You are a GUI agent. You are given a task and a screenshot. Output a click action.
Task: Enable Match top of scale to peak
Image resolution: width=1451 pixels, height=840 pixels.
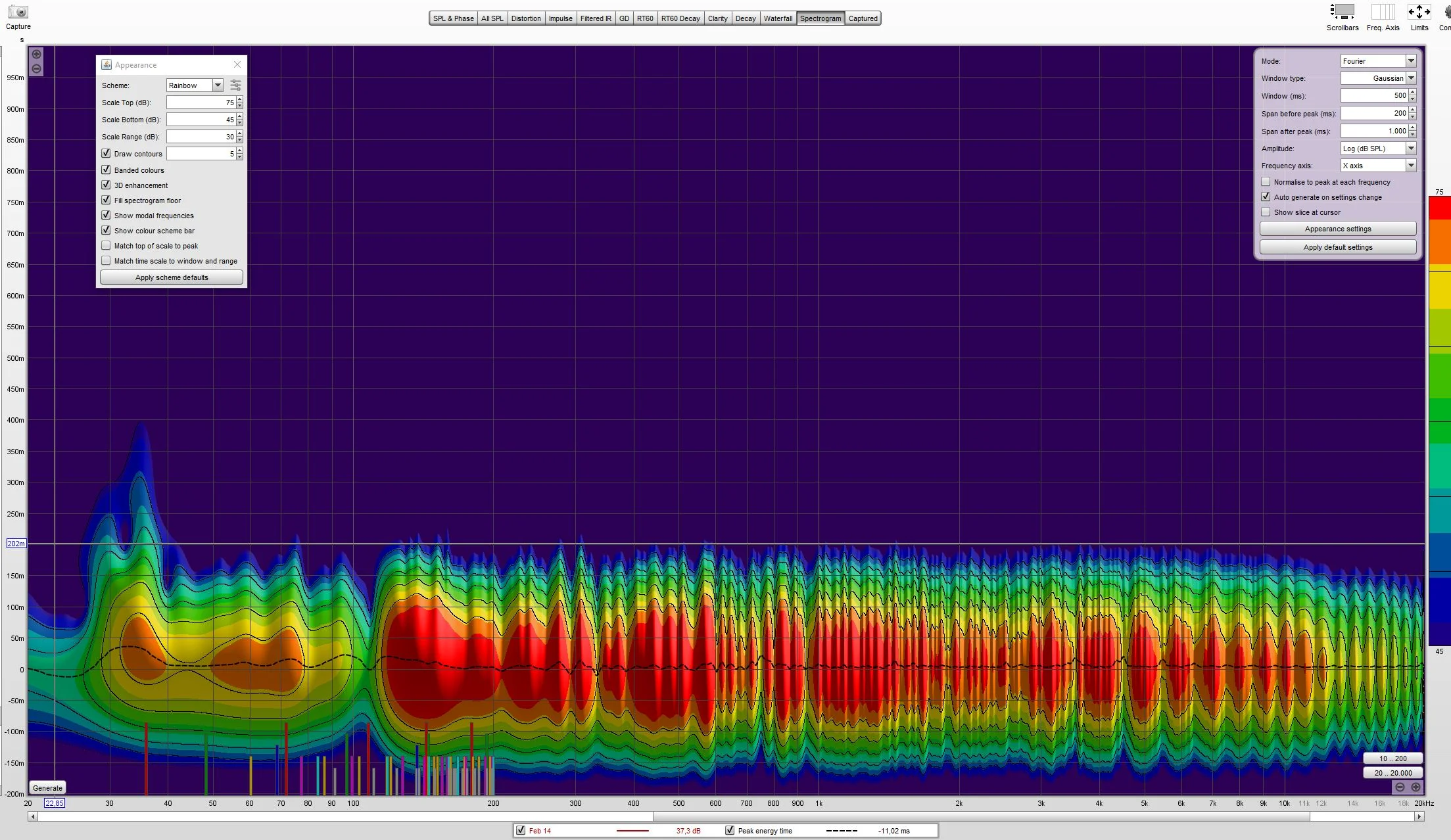coord(106,245)
